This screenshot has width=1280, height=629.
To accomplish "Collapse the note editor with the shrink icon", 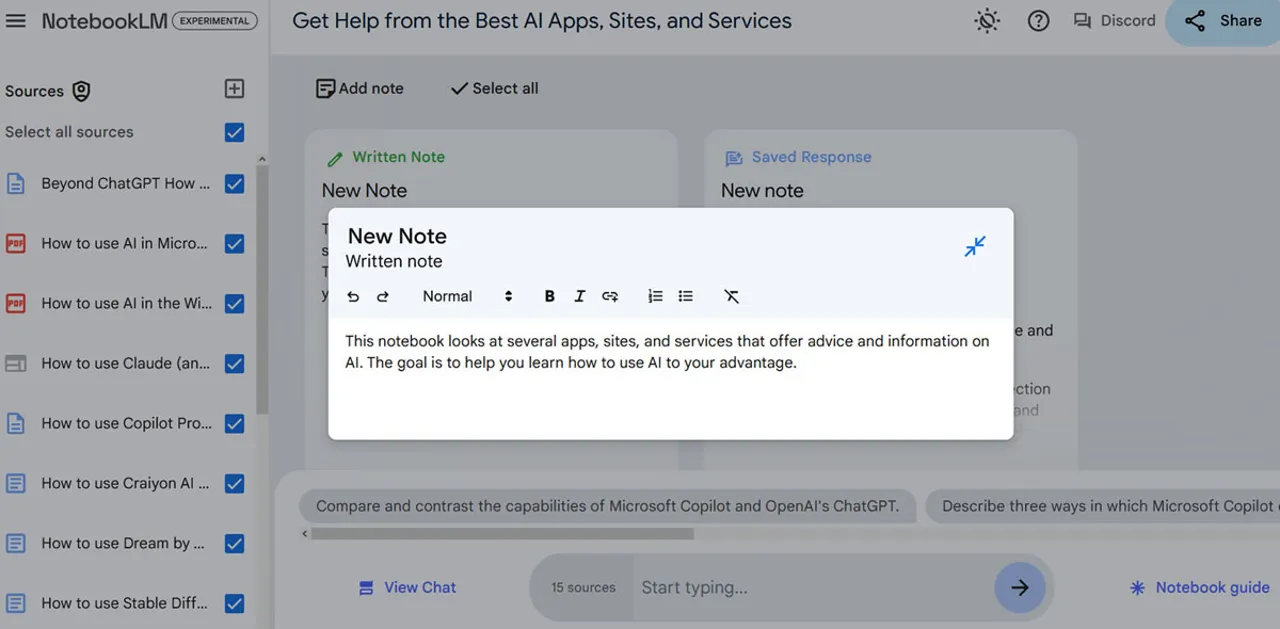I will pyautogui.click(x=974, y=246).
